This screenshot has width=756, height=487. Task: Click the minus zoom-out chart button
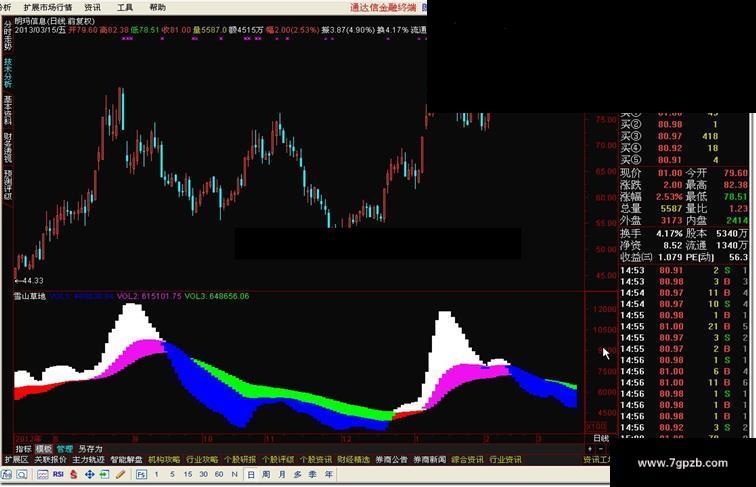(x=601, y=449)
